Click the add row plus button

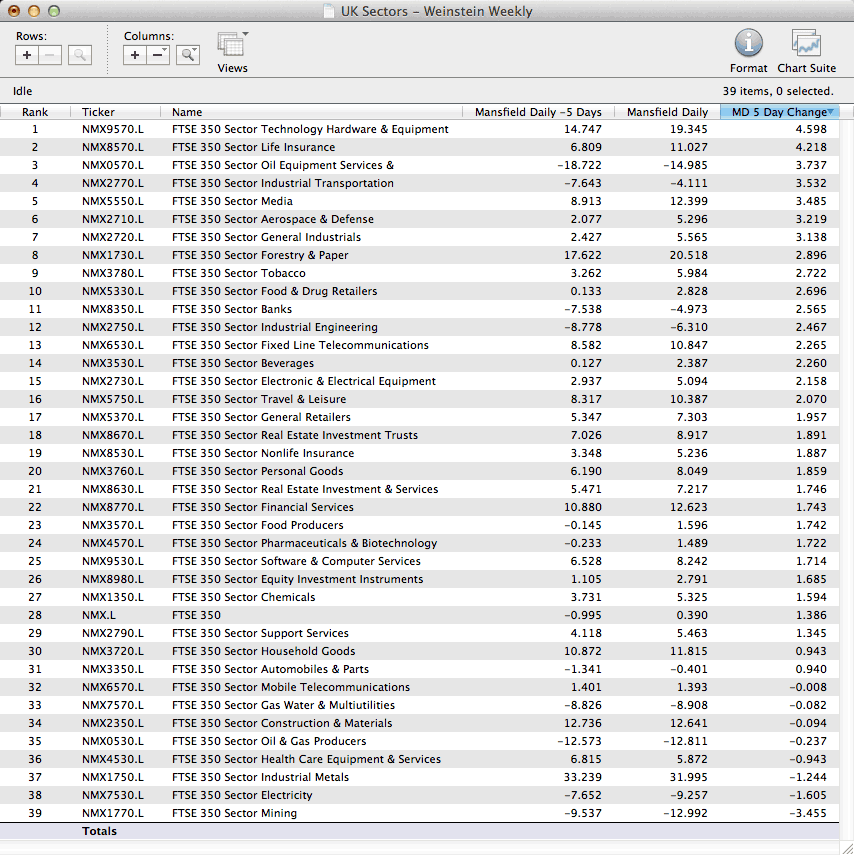[27, 56]
